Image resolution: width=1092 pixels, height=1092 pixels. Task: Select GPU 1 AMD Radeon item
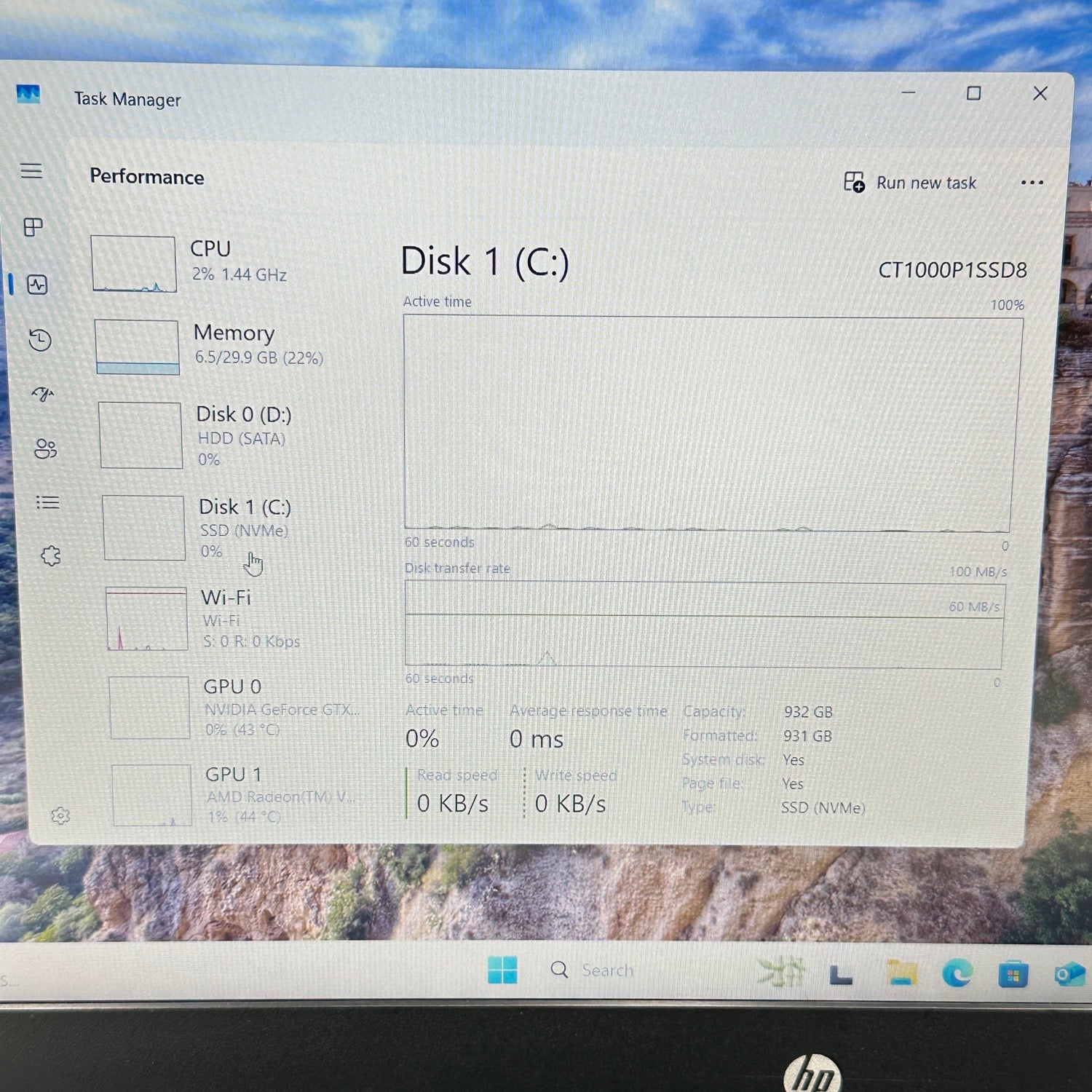point(233,794)
